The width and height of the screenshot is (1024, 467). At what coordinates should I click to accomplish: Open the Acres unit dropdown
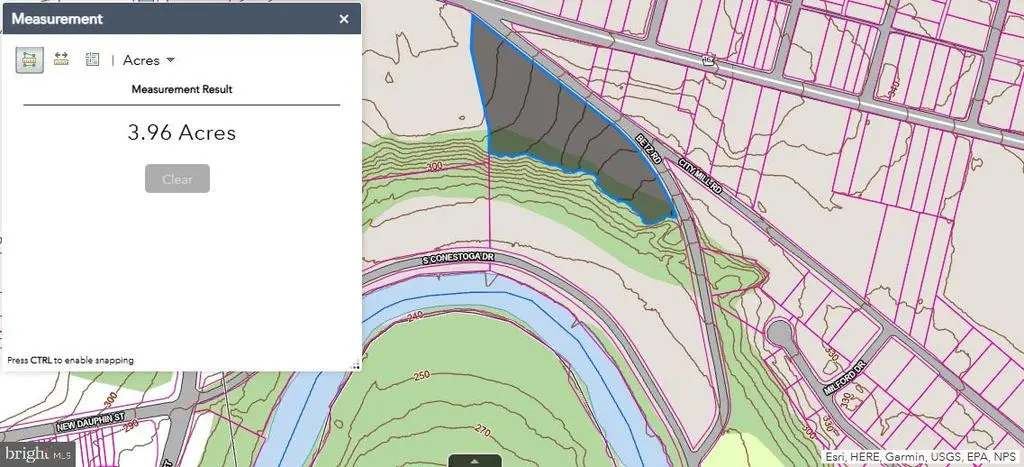click(148, 60)
